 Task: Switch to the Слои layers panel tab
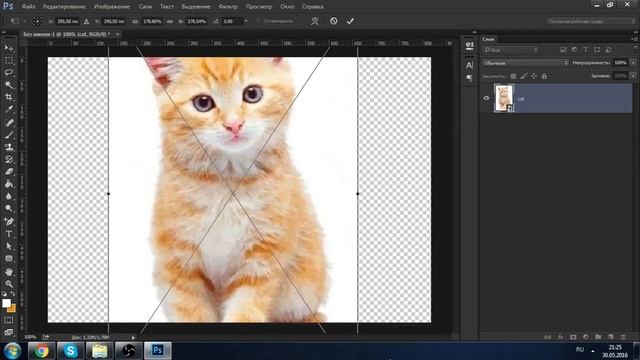pyautogui.click(x=488, y=39)
